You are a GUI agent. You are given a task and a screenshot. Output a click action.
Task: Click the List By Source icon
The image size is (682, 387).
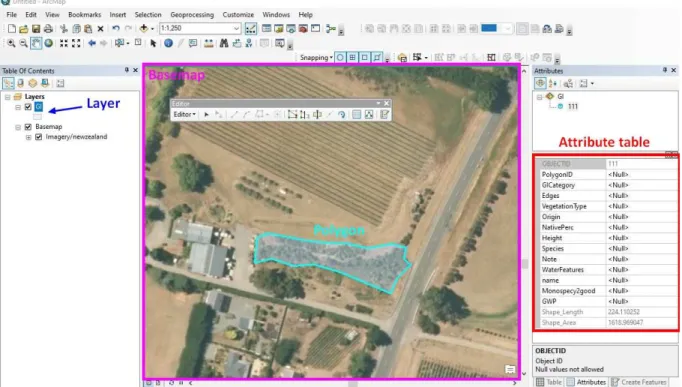click(x=20, y=83)
